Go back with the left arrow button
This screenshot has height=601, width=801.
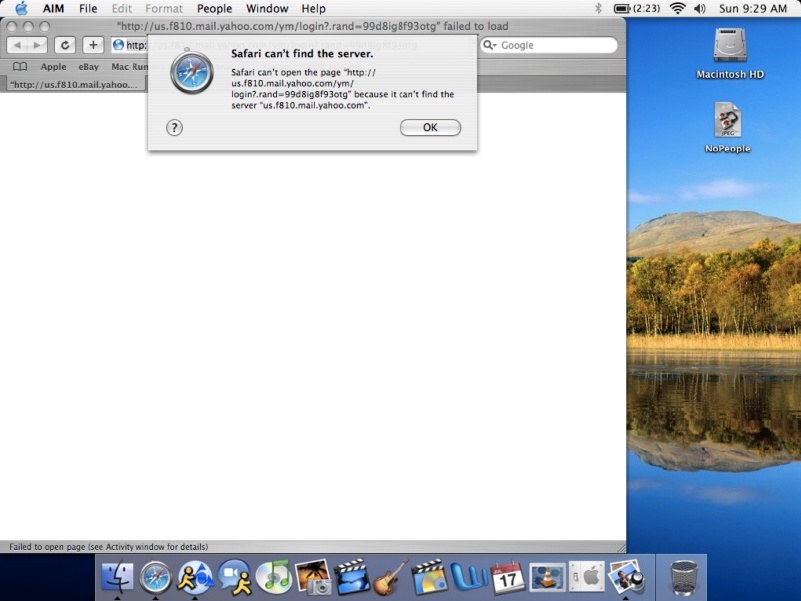(x=17, y=45)
